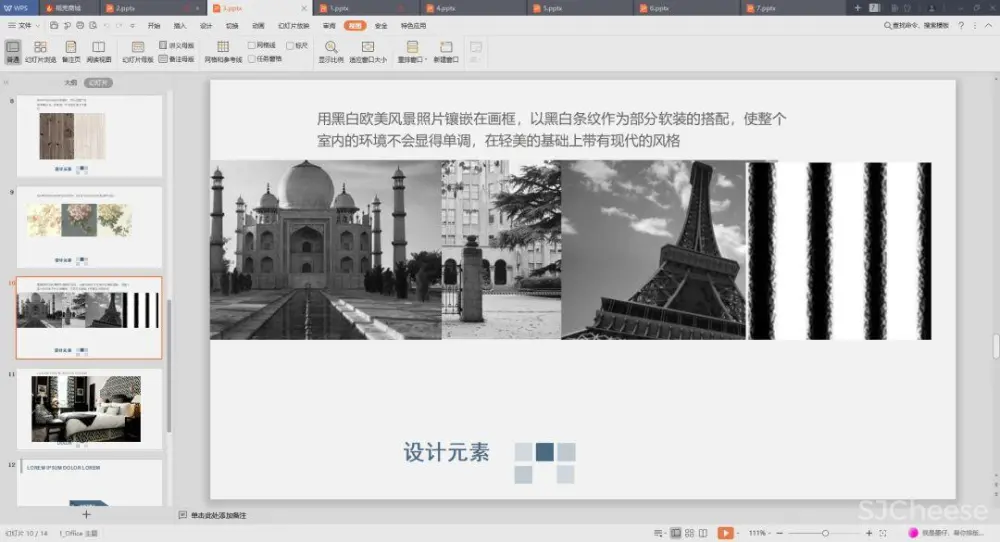Click zoom in plus button
The width and height of the screenshot is (1000, 542).
869,532
